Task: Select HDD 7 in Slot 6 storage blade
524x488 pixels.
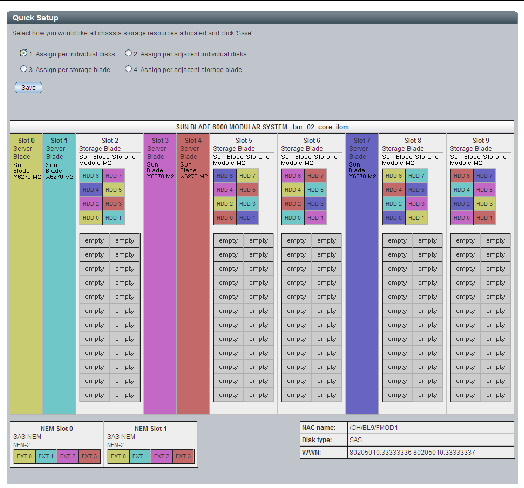Action: pos(315,176)
